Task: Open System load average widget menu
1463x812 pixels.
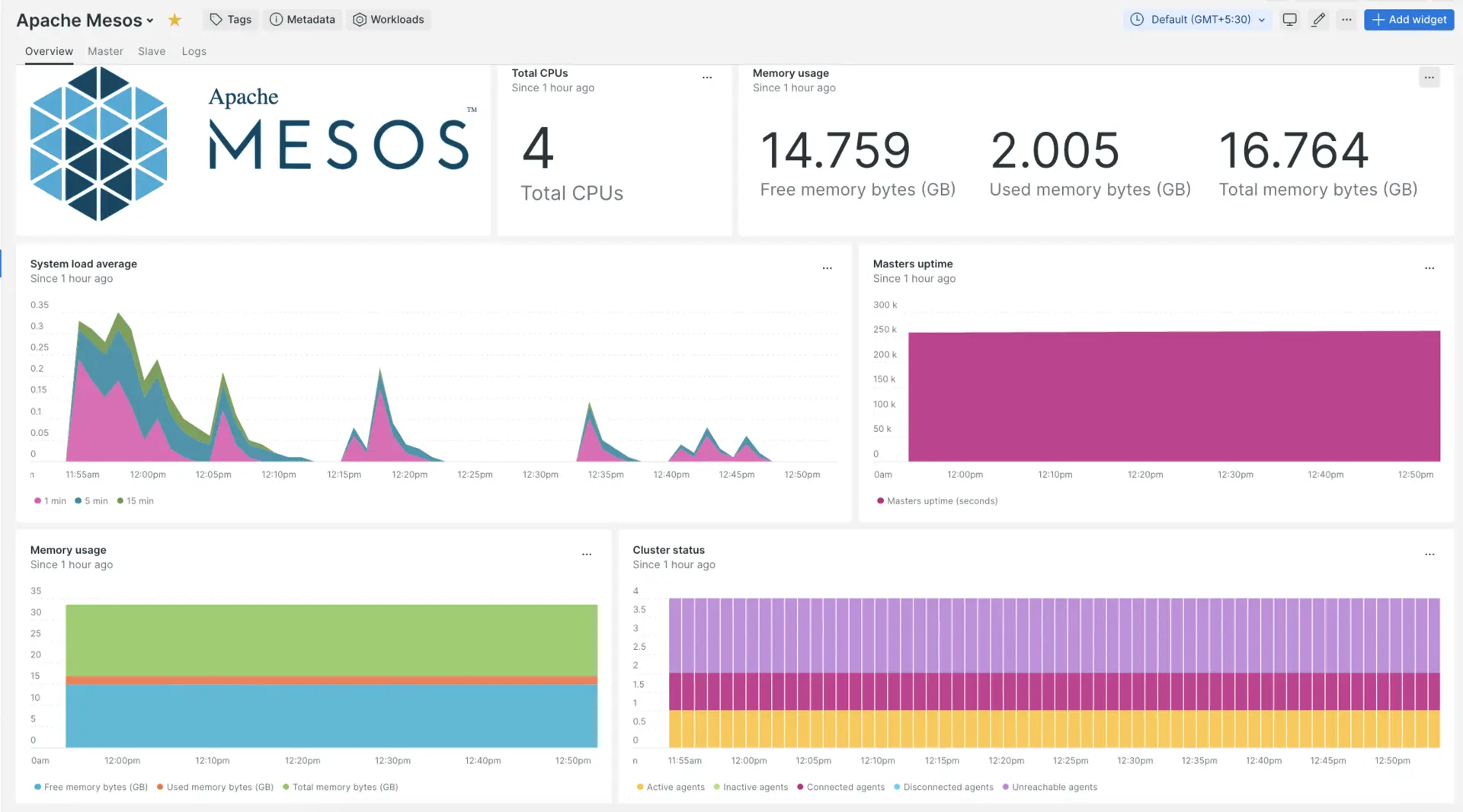Action: pos(827,268)
